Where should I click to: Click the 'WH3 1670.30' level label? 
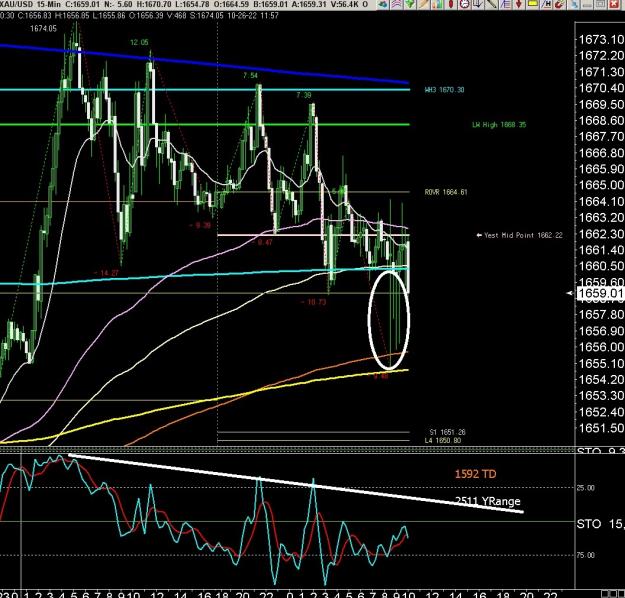tap(444, 90)
